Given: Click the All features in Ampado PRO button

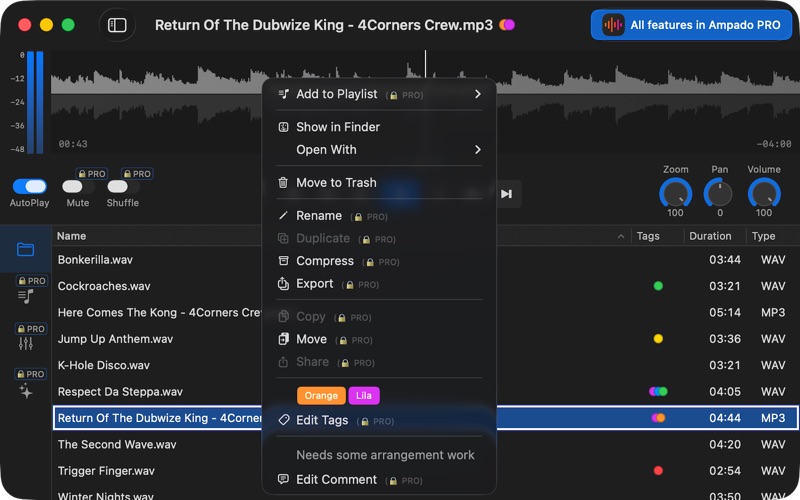Looking at the screenshot, I should click(691, 25).
